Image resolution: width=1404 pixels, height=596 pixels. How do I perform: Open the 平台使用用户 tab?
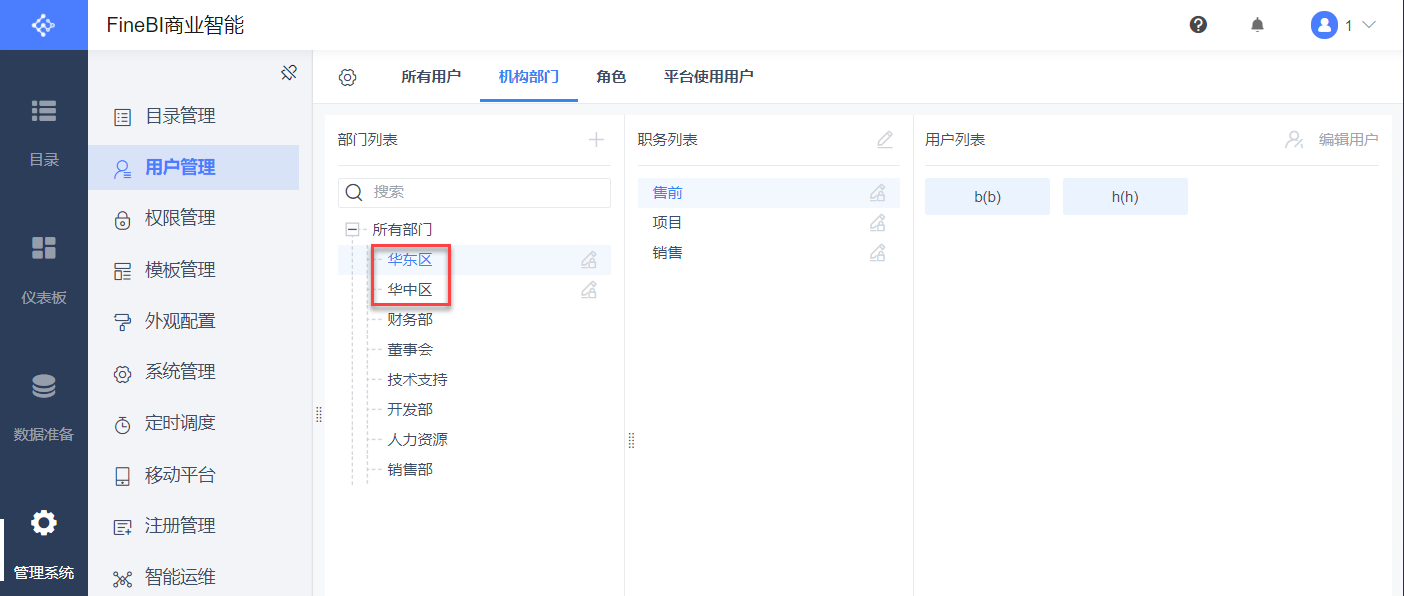pos(708,77)
